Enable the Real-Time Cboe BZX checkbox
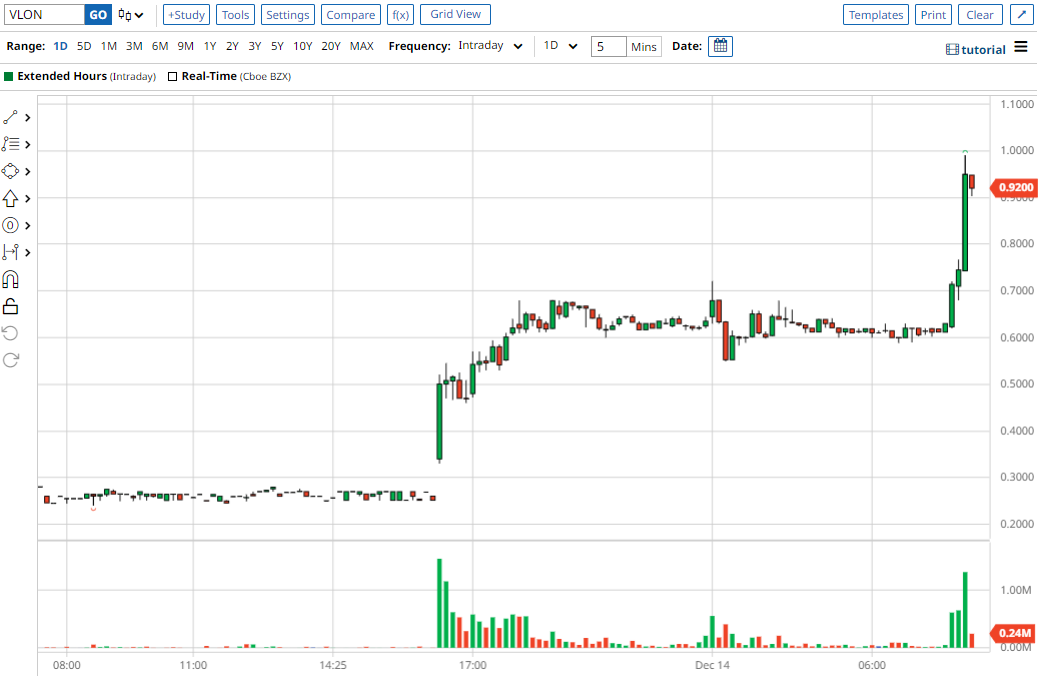The width and height of the screenshot is (1047, 687). [173, 76]
